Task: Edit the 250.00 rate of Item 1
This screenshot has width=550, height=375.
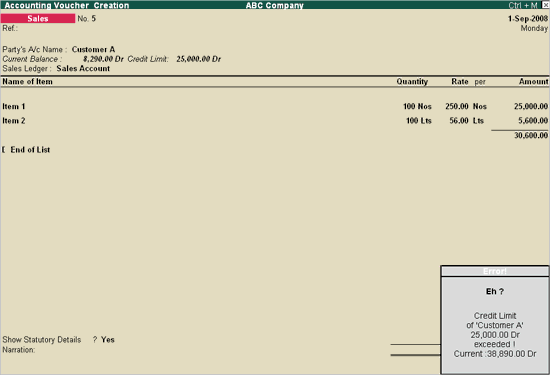Action: pos(457,106)
